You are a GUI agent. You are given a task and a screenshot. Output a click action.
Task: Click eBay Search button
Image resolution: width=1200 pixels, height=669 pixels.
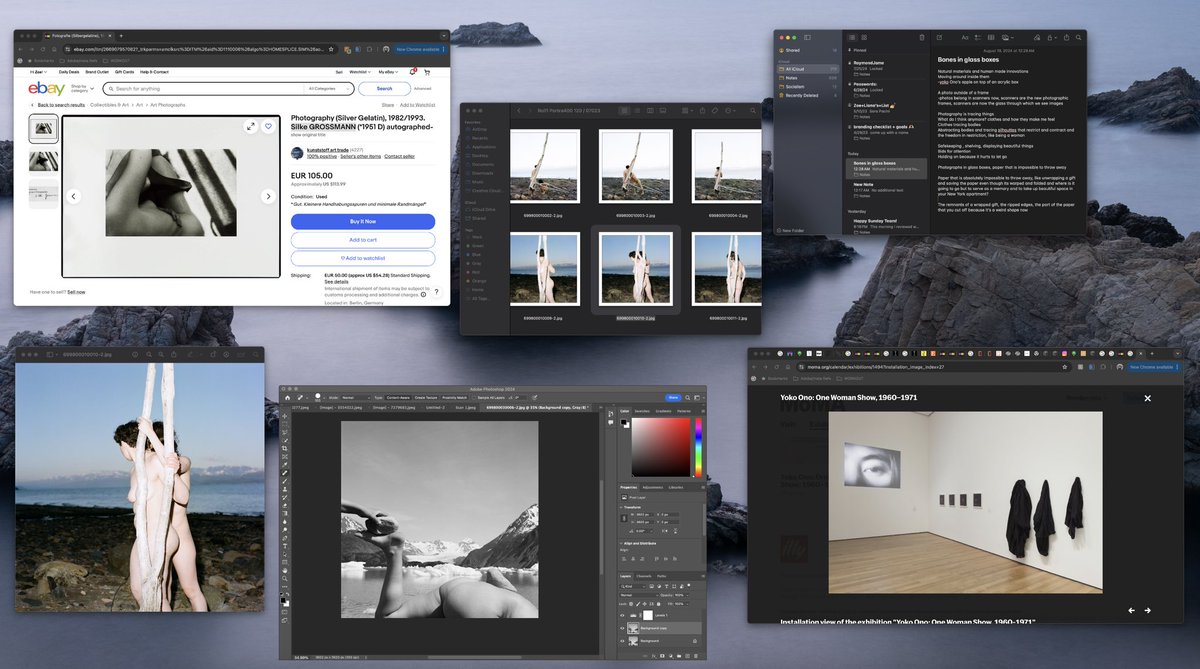click(384, 88)
